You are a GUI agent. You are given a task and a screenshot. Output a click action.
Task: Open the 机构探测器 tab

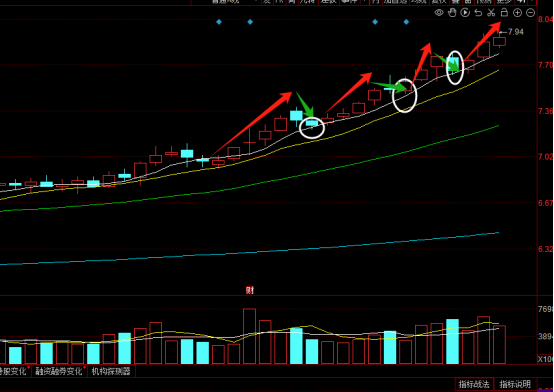pos(111,371)
